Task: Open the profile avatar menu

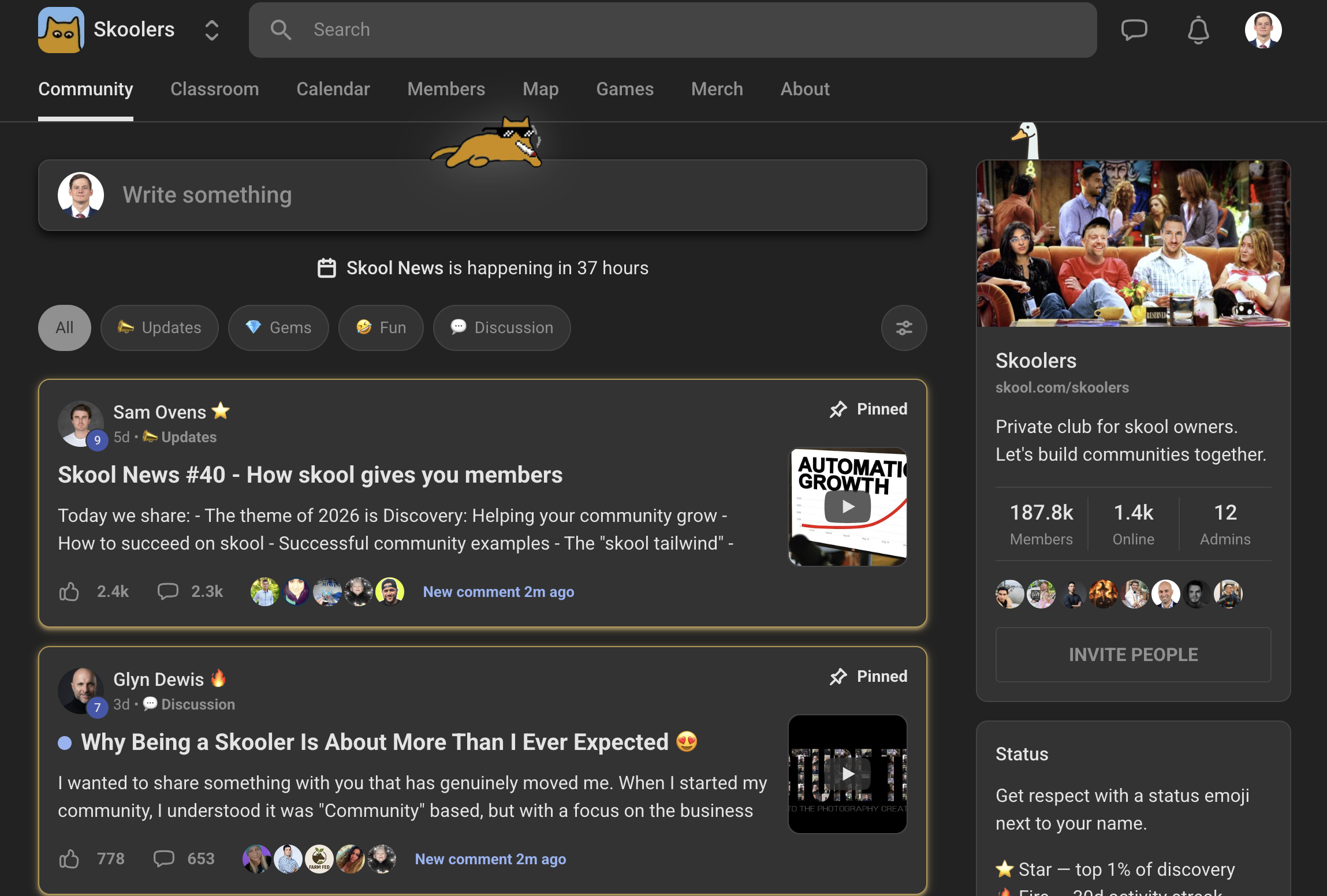Action: 1263,30
